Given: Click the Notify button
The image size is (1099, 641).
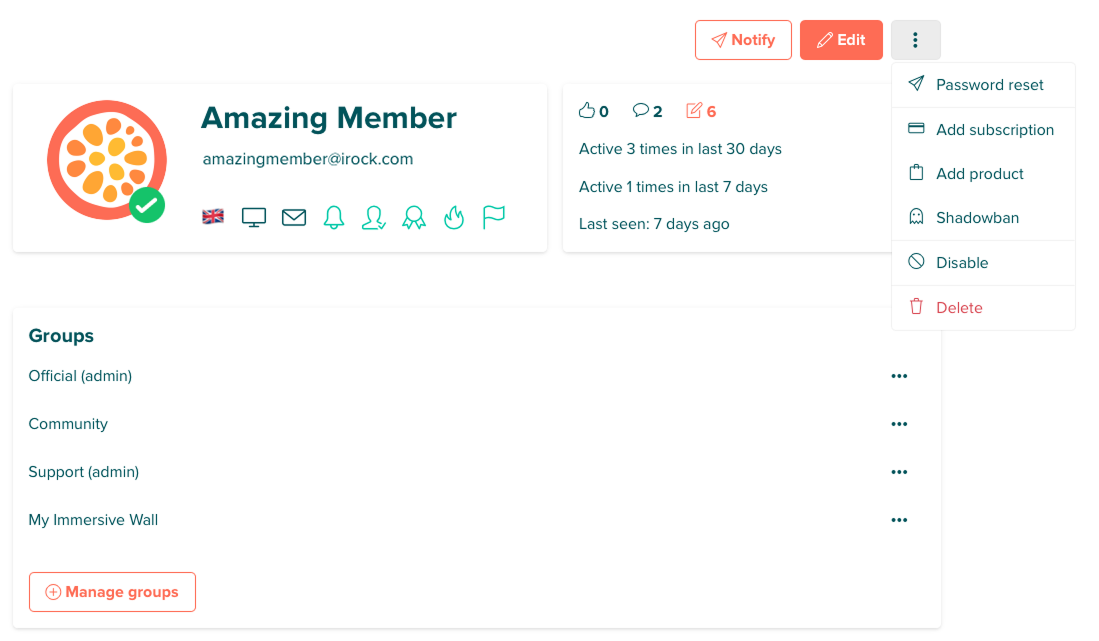Looking at the screenshot, I should [x=743, y=39].
